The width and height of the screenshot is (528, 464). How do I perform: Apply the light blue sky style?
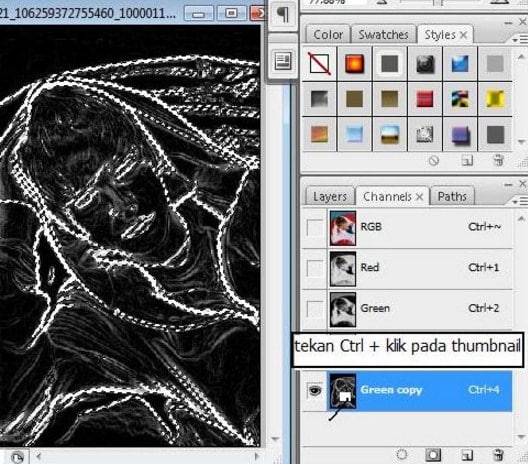click(354, 134)
